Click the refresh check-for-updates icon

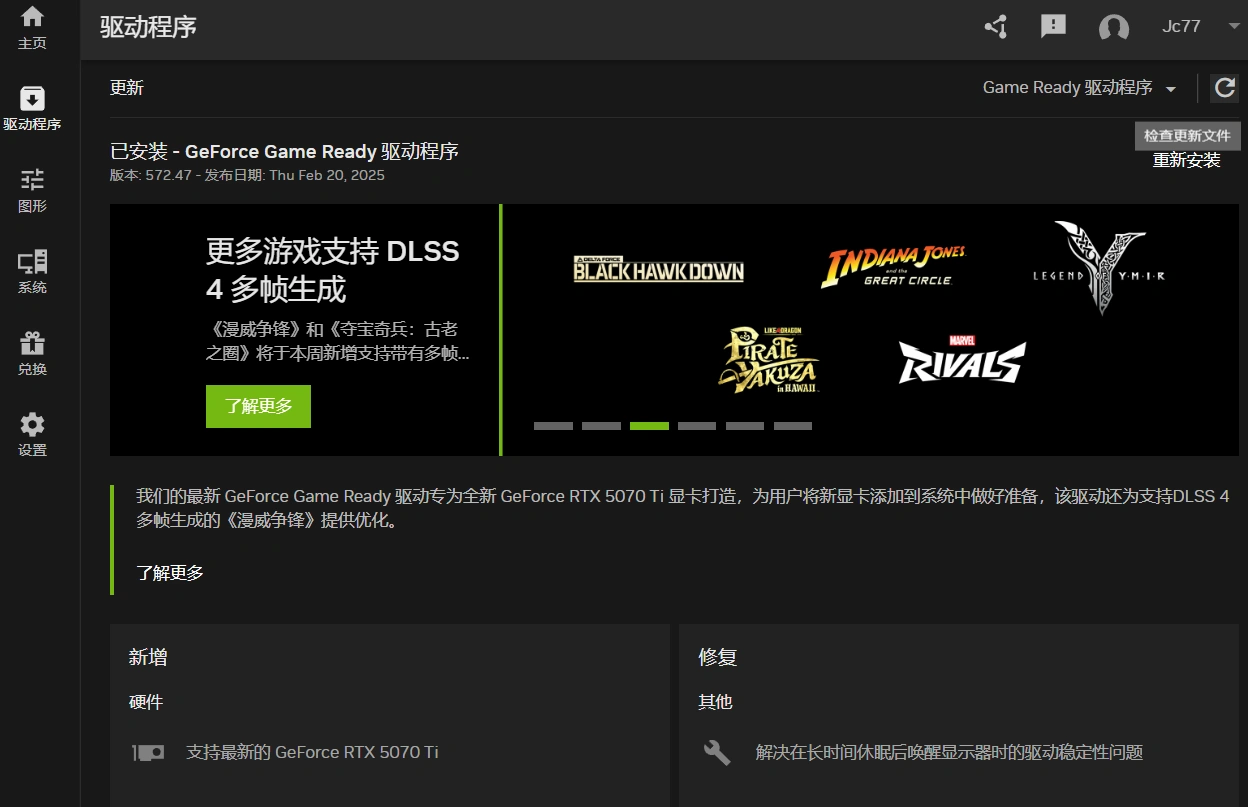1224,88
